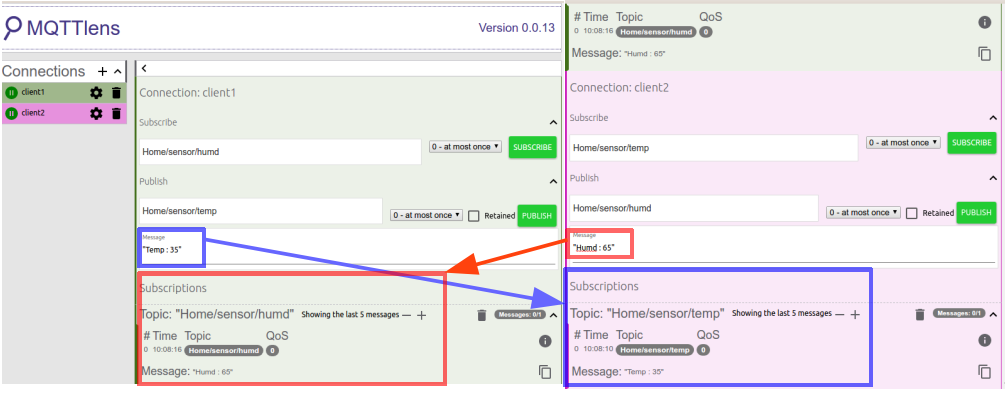Open client2 publish QoS dropdown
Viewport: 1005px width, 398px height.
pos(863,212)
